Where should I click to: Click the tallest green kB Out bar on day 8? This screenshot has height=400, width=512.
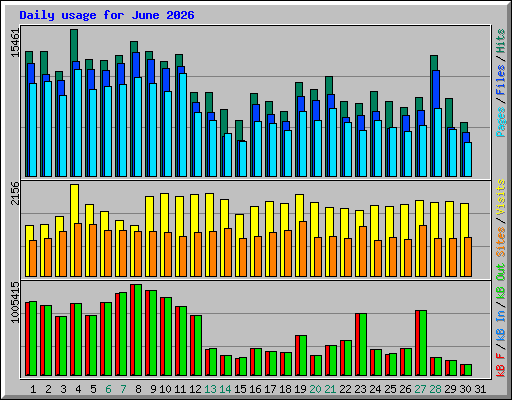coord(138,330)
